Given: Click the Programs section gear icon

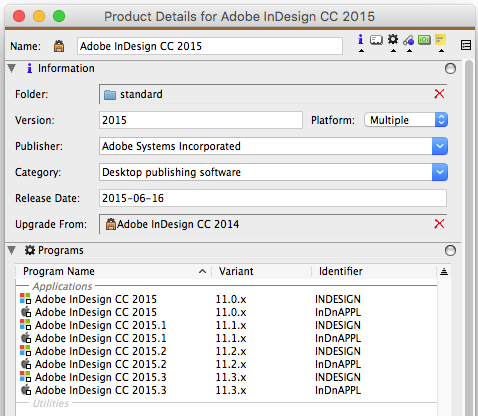Looking at the screenshot, I should point(30,250).
